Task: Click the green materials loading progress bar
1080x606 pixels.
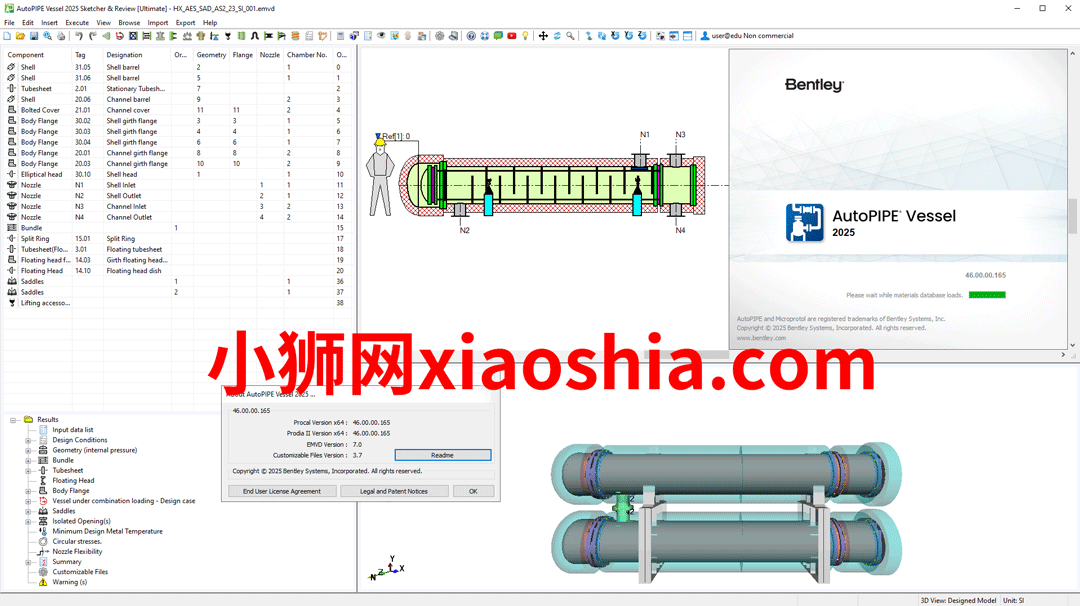Action: [x=987, y=295]
